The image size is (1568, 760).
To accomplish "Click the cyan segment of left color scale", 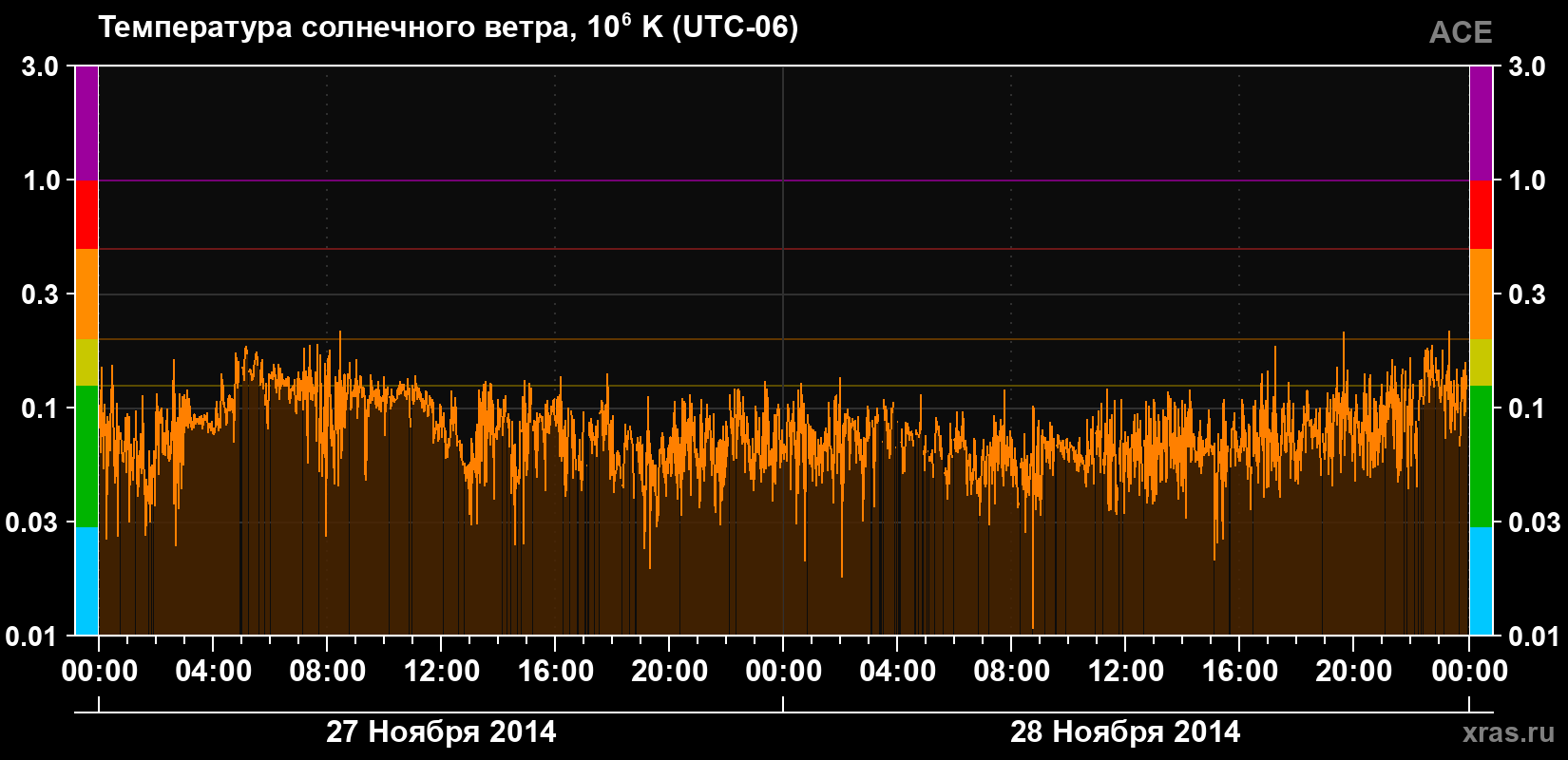I will click(x=86, y=581).
